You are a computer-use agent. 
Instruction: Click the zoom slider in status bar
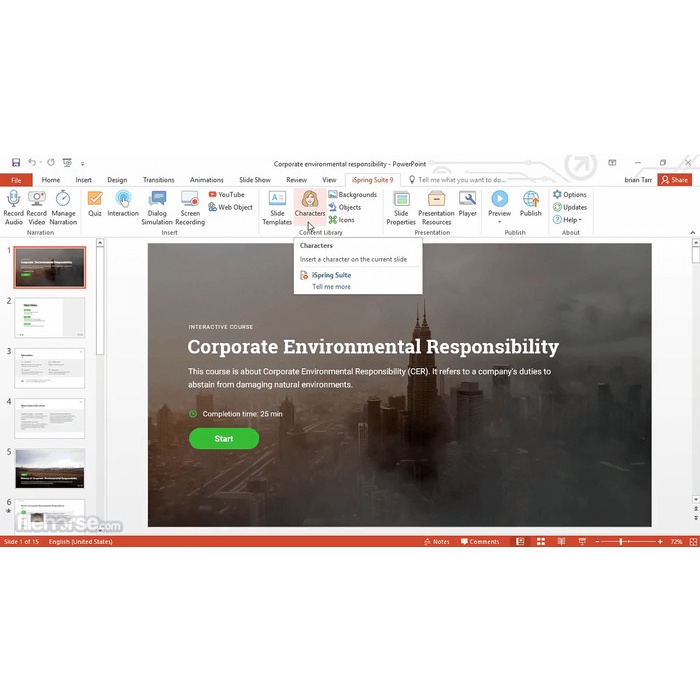tap(621, 542)
